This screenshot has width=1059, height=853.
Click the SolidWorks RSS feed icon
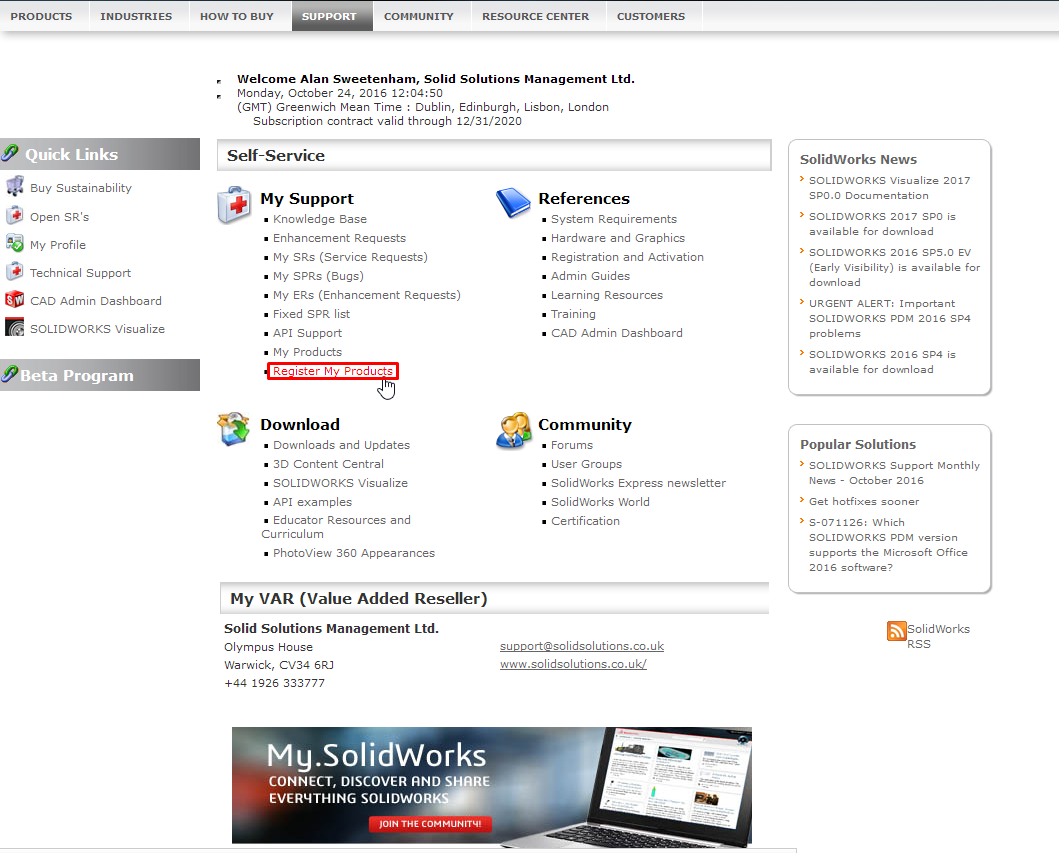(x=896, y=631)
